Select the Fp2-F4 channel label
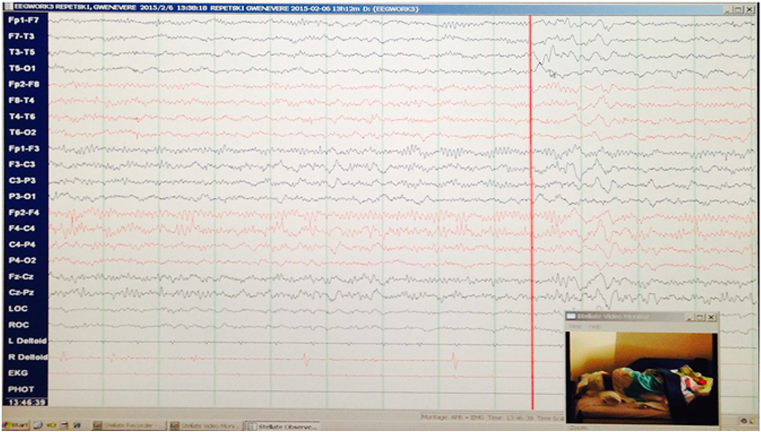Viewport: 761px width, 432px height. (23, 213)
